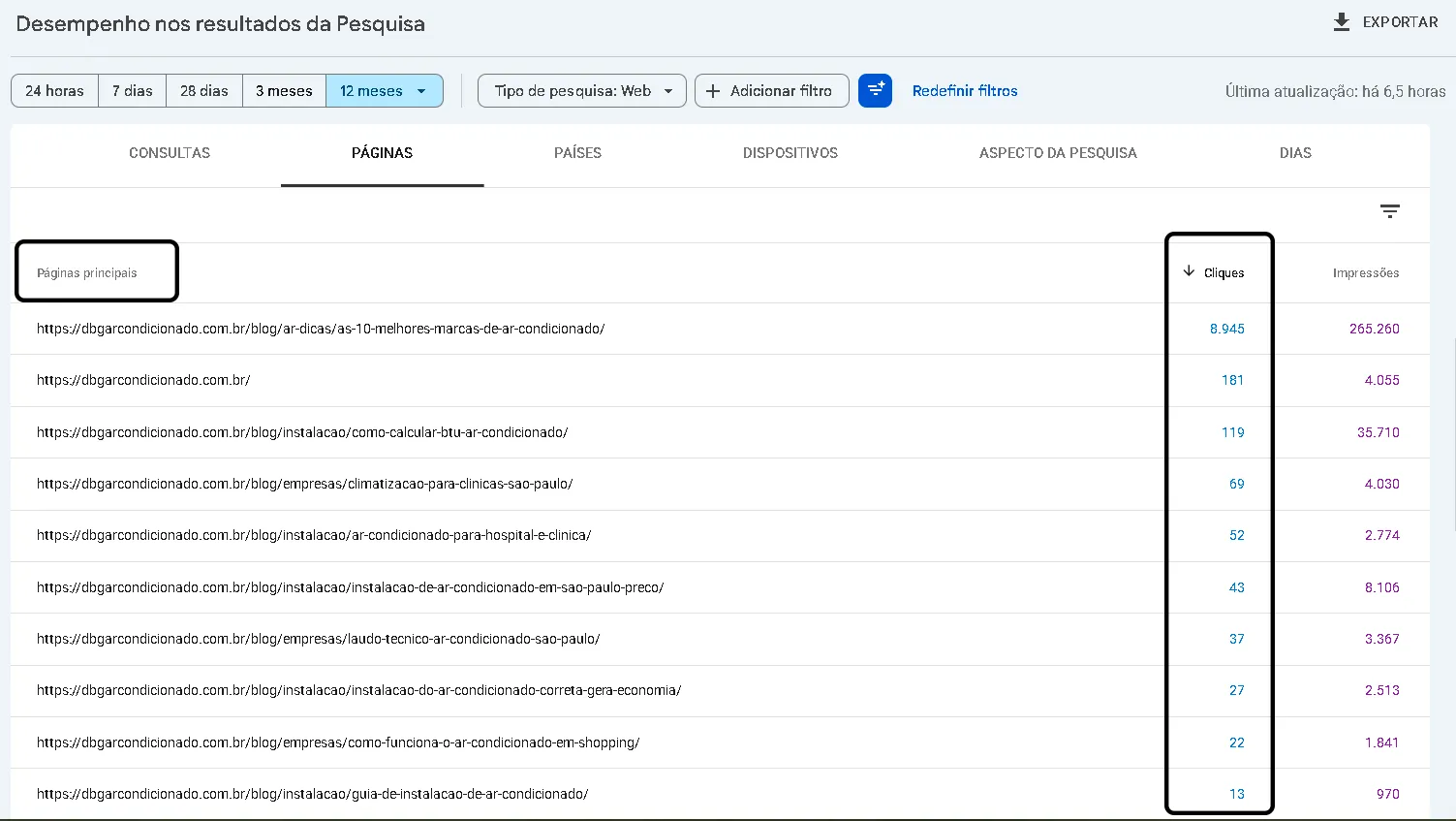Click the 35.710 impressions value
Screen dimensions: 1456x821
tap(1379, 432)
